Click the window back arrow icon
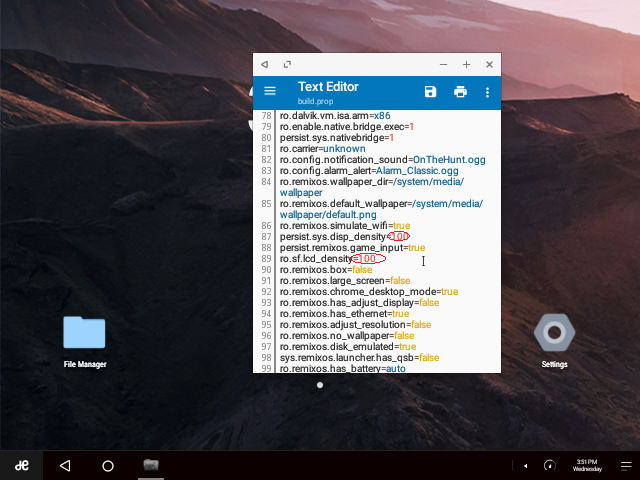 pos(265,64)
